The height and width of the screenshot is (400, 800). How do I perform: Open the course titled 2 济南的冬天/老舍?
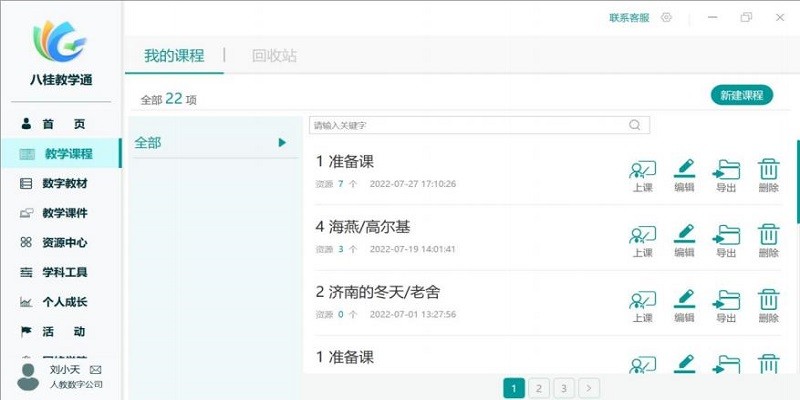click(x=378, y=292)
